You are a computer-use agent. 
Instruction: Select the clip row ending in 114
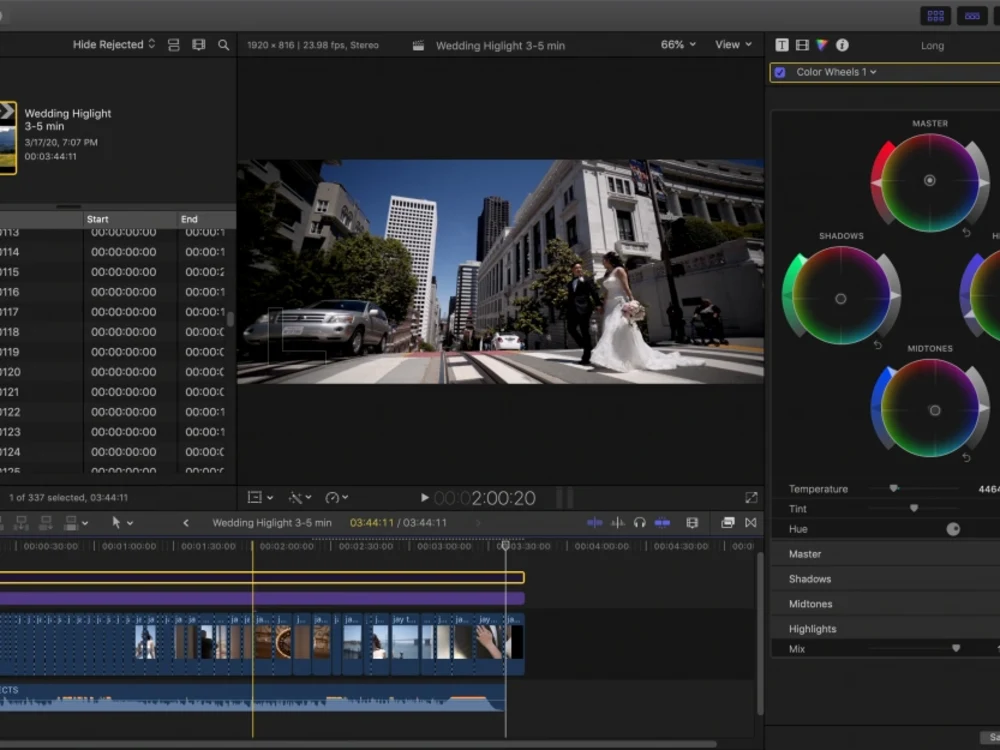pos(118,252)
